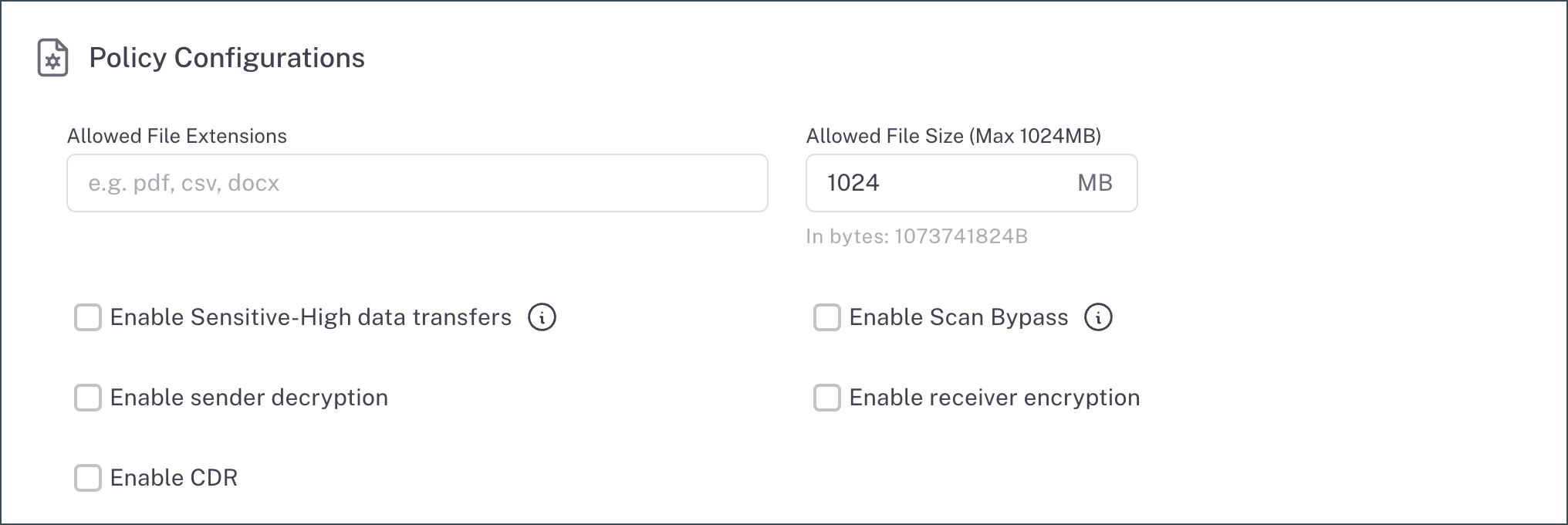Click the 'In bytes: 1073741824B' helper text

pos(916,236)
